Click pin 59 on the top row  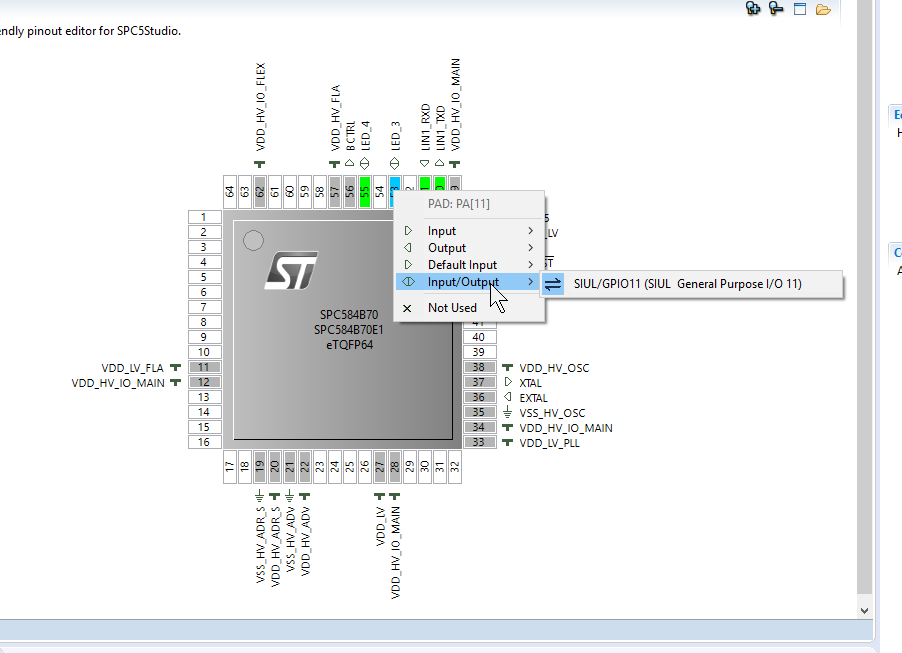point(305,192)
